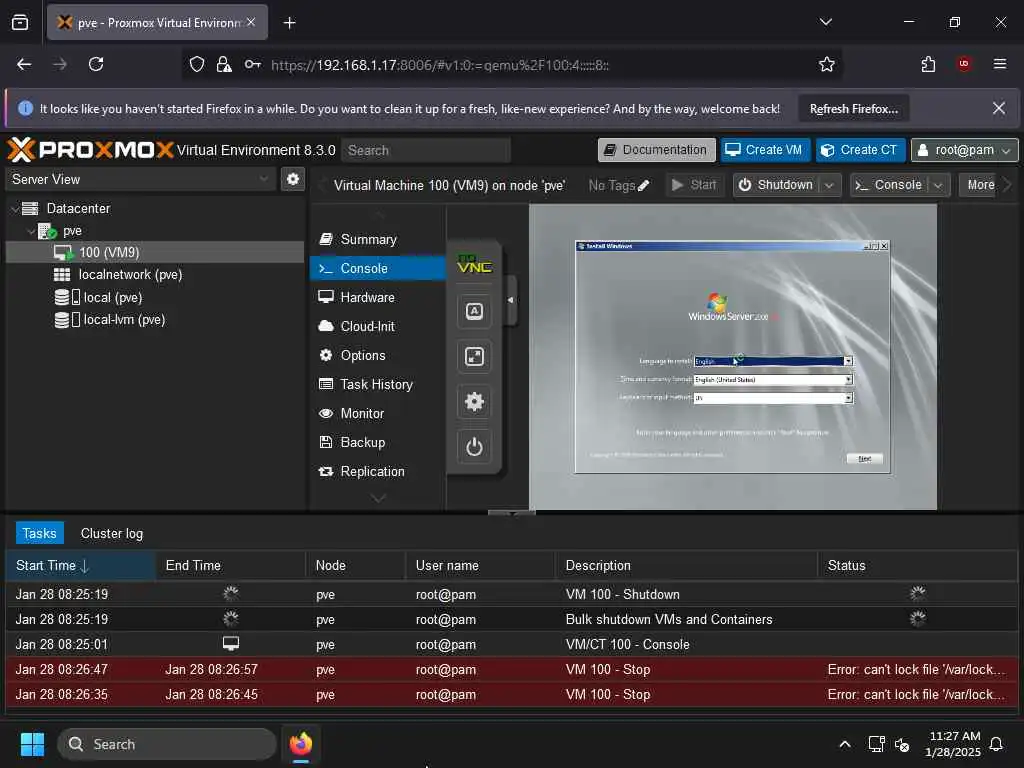
Task: Click Firefox in the taskbar
Action: (301, 744)
